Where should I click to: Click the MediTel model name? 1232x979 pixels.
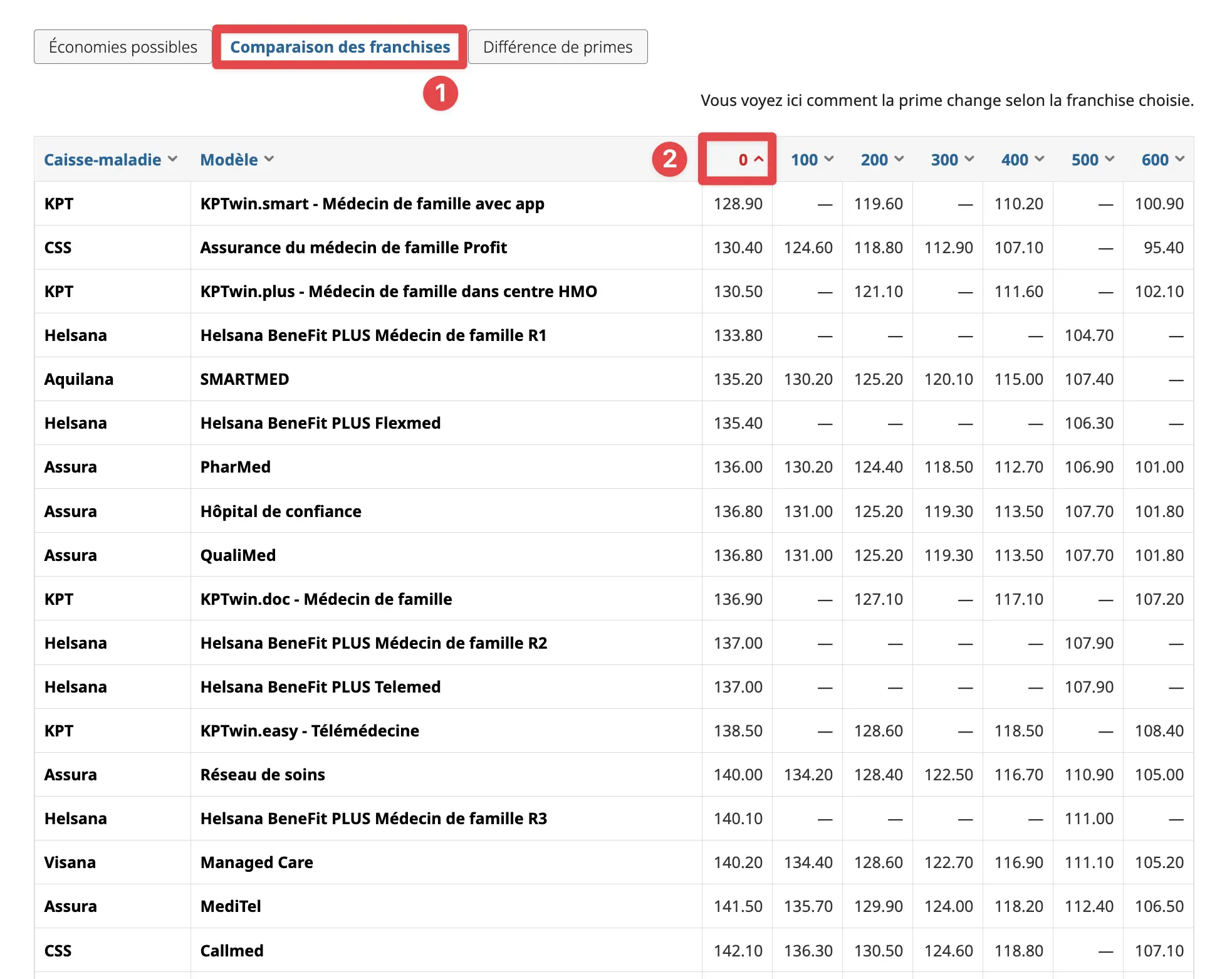tap(231, 906)
